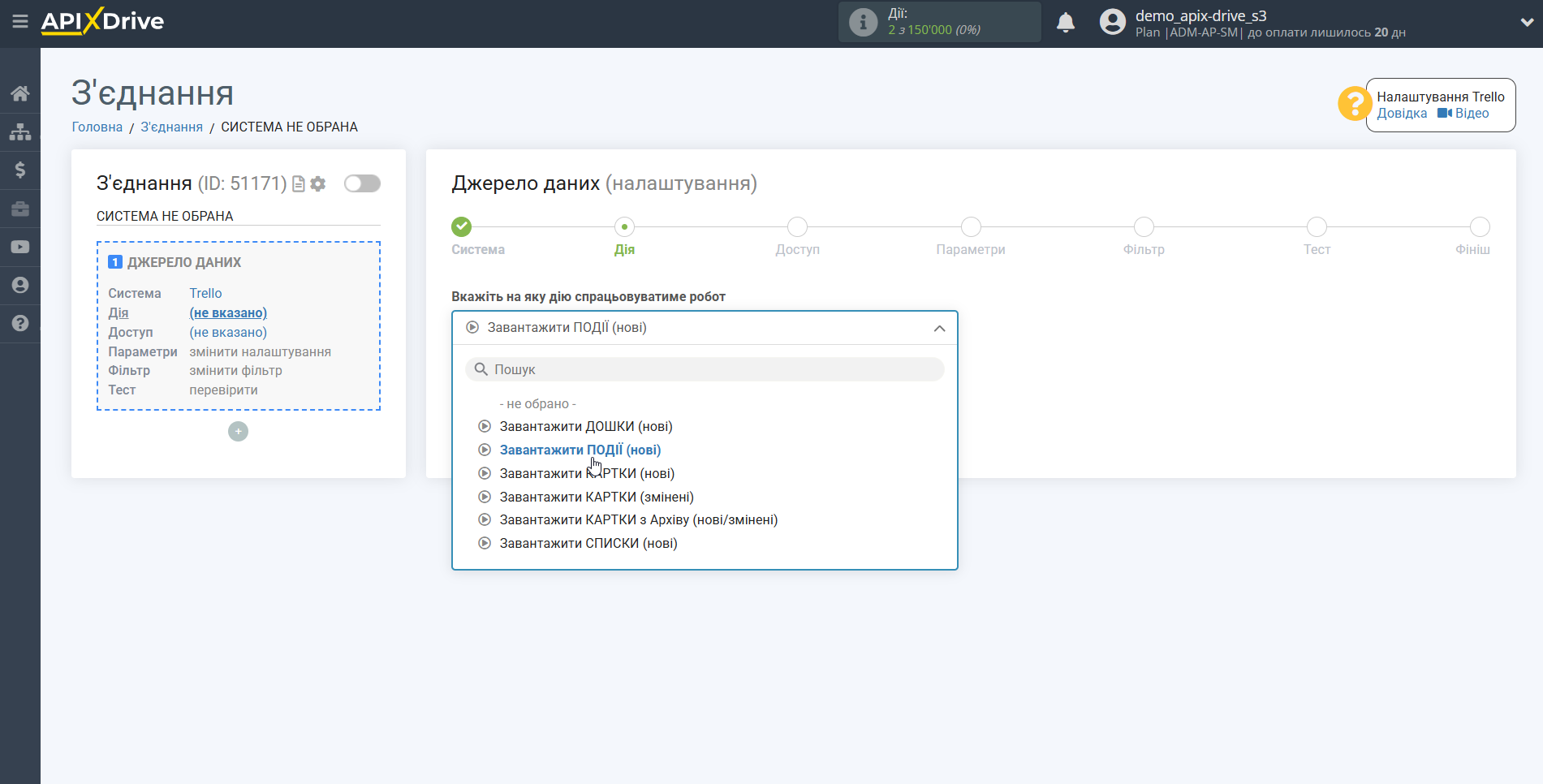1543x784 pixels.
Task: Click the Дія step circle
Action: [624, 226]
